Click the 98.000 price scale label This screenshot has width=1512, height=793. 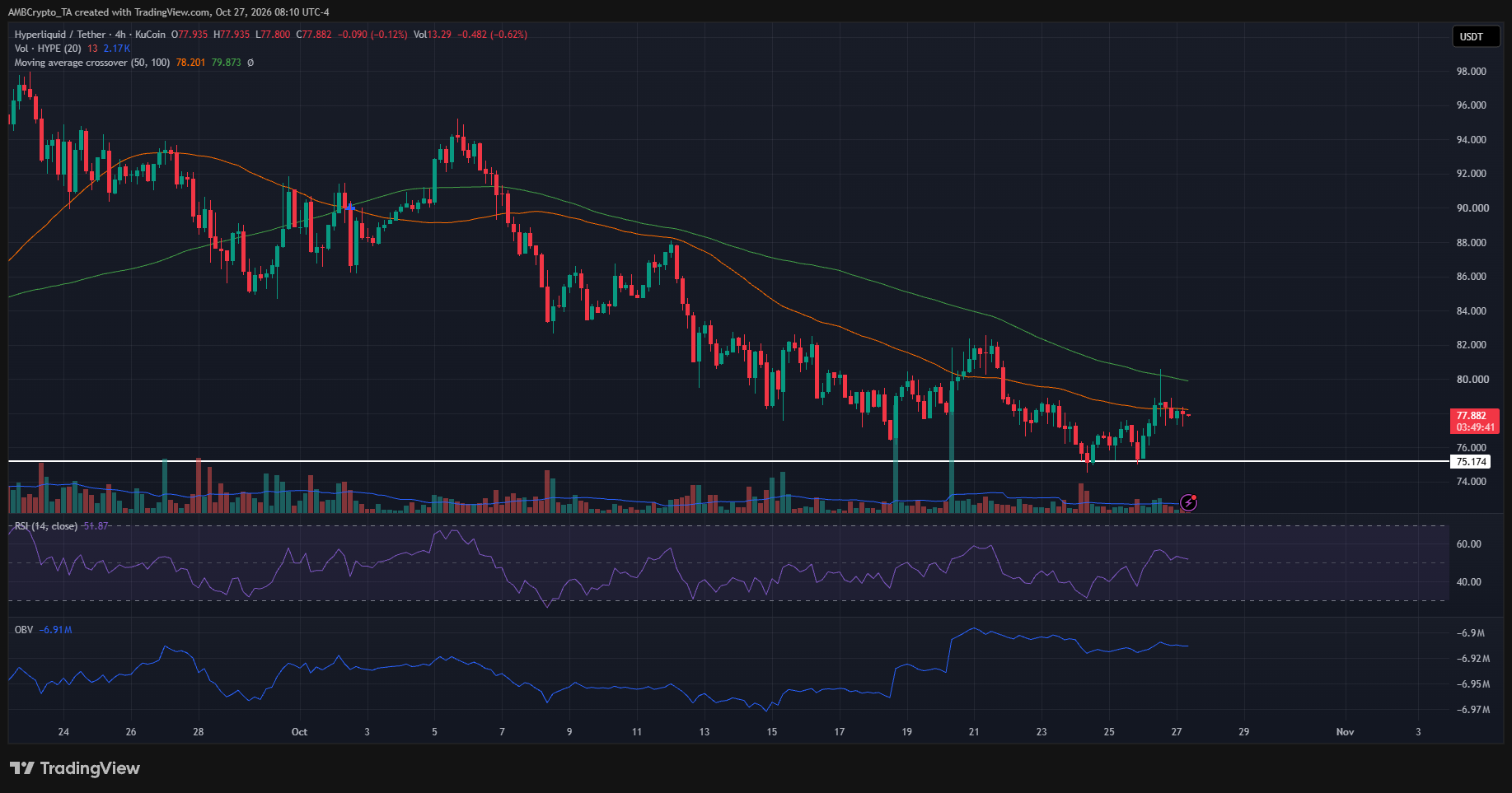[x=1472, y=72]
